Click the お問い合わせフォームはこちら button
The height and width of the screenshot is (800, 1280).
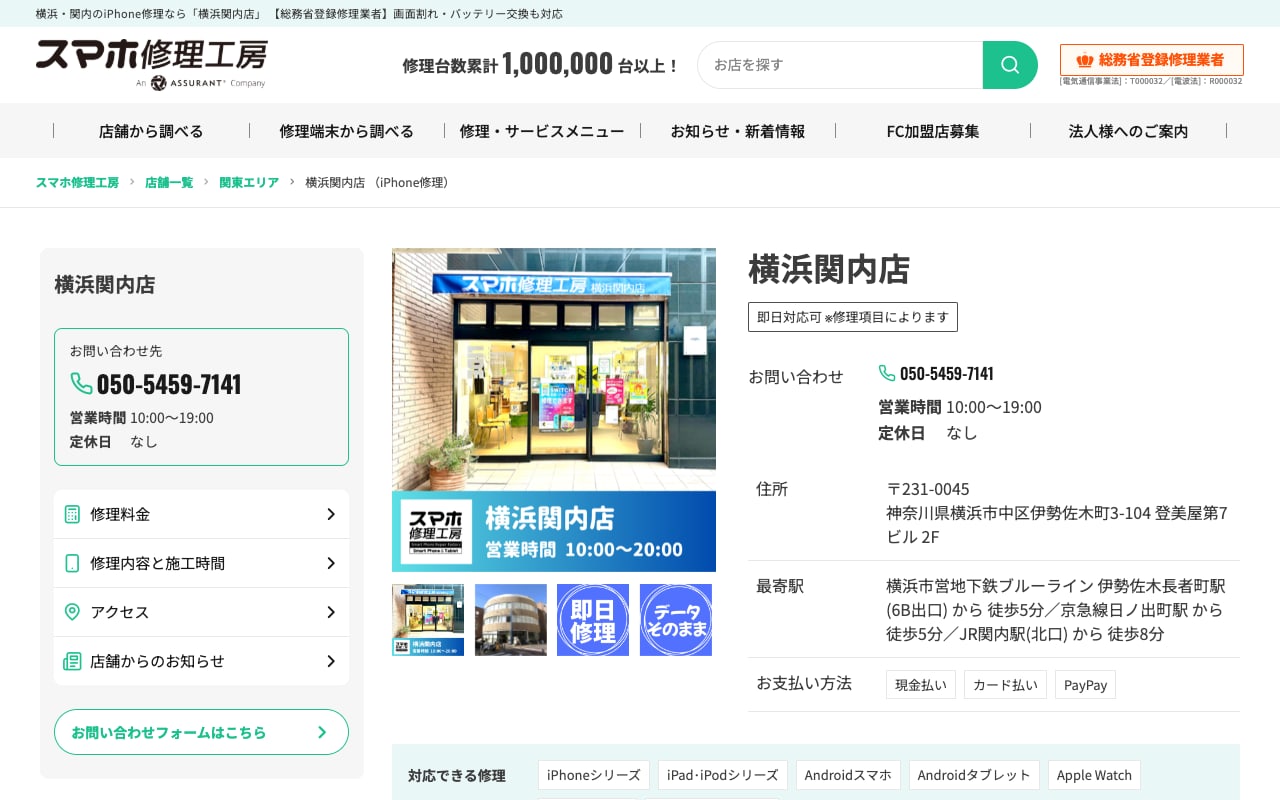coord(201,732)
